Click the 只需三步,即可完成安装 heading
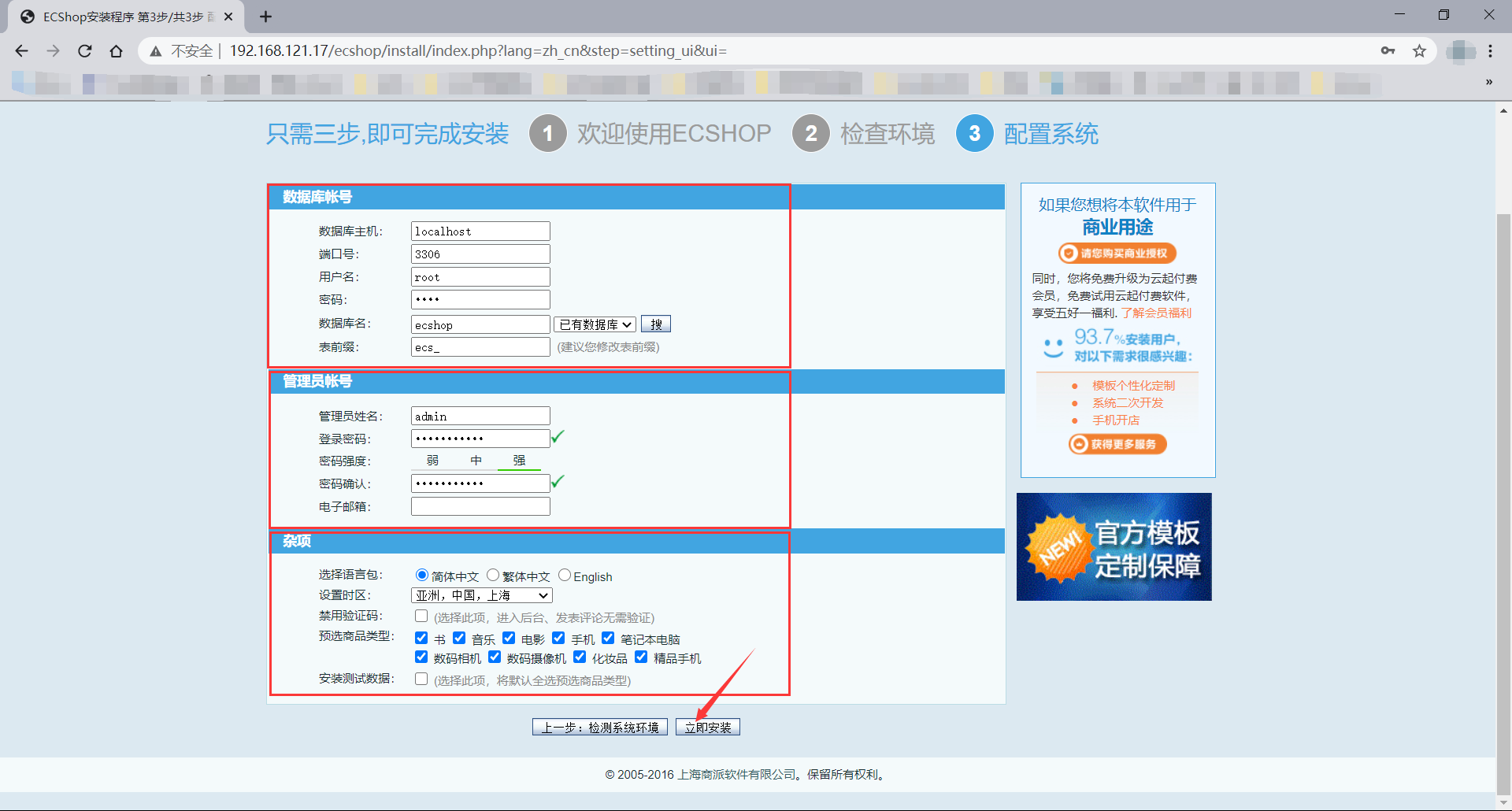 pyautogui.click(x=387, y=134)
